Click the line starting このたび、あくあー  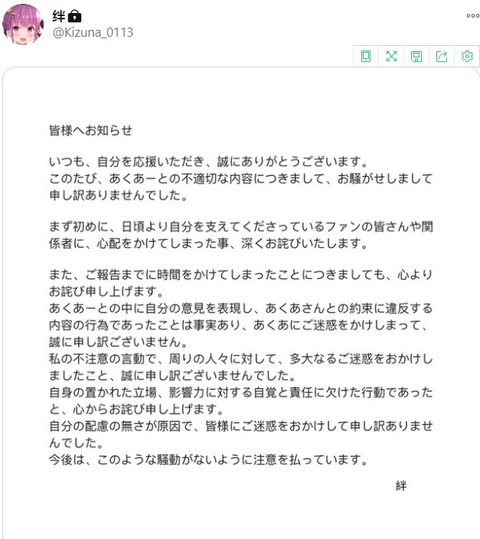click(x=241, y=178)
